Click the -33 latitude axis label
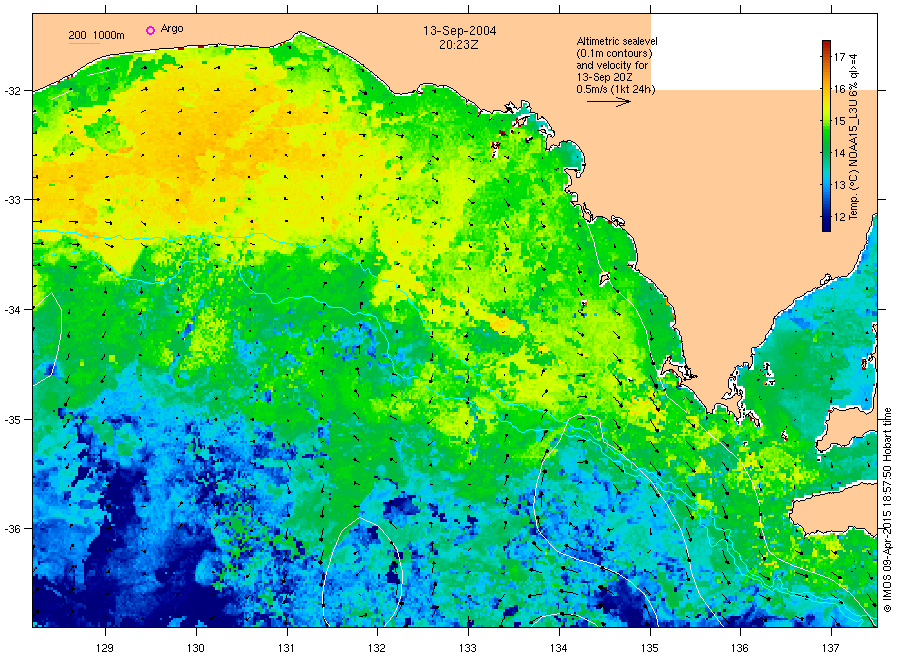 tap(12, 200)
